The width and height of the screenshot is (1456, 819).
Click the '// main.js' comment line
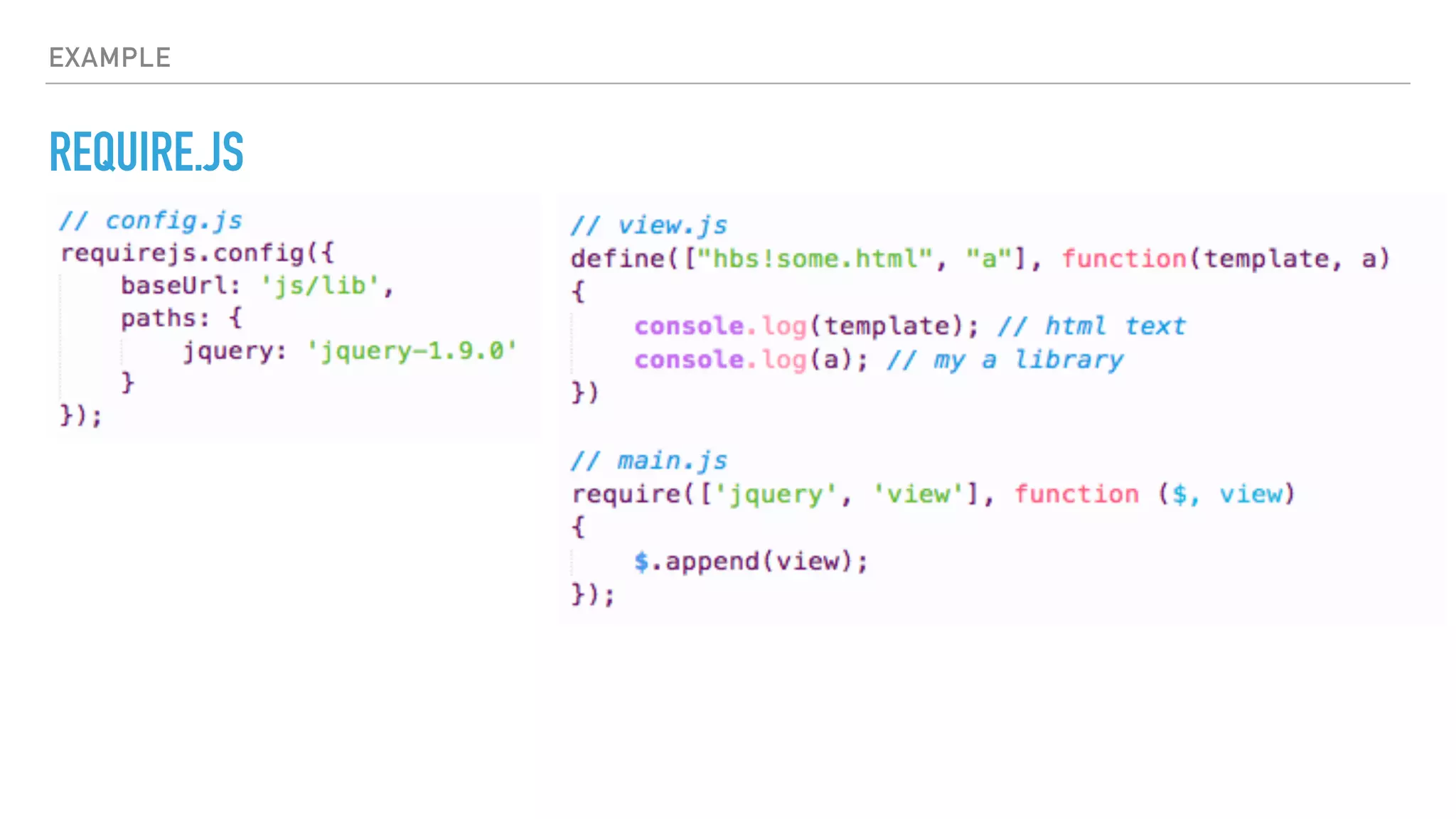click(x=649, y=461)
